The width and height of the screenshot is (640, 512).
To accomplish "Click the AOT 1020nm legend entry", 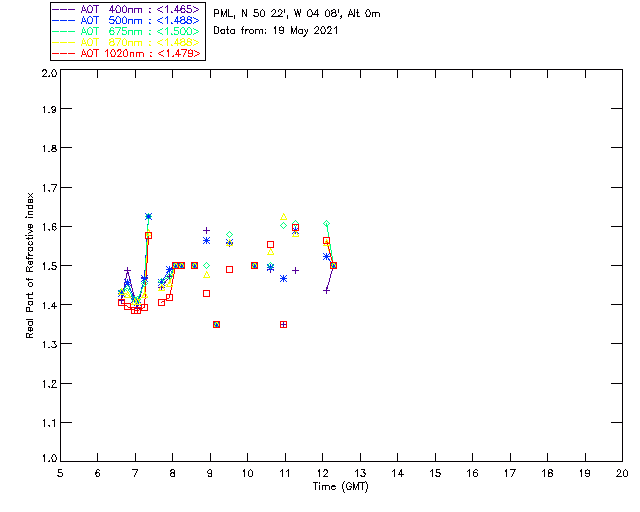I will coord(127,53).
